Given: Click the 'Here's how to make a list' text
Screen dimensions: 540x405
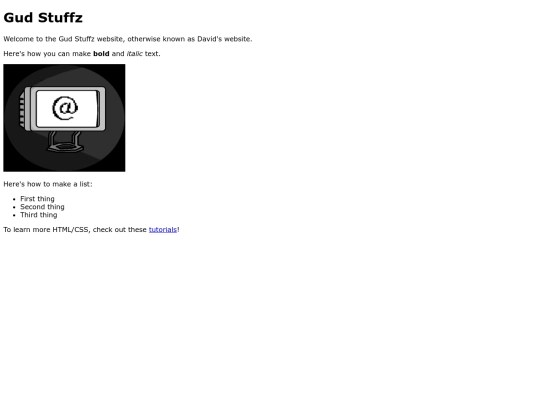Looking at the screenshot, I should 48,184.
